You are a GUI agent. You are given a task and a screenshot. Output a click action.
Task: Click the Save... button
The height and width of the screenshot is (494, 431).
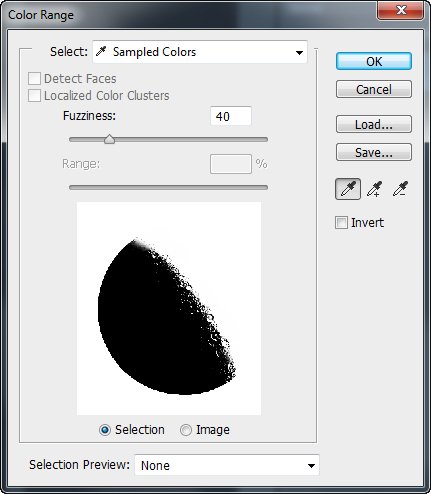click(374, 152)
